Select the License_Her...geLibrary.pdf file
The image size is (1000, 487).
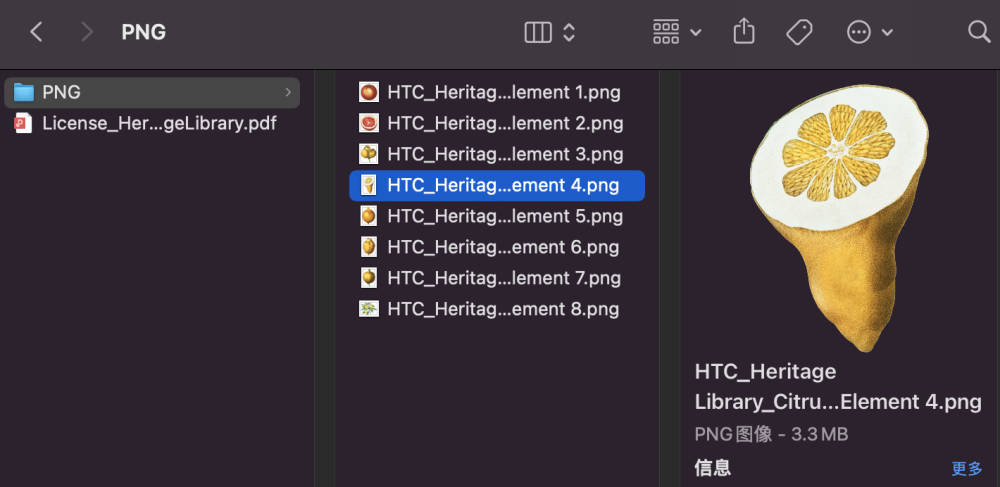(159, 124)
